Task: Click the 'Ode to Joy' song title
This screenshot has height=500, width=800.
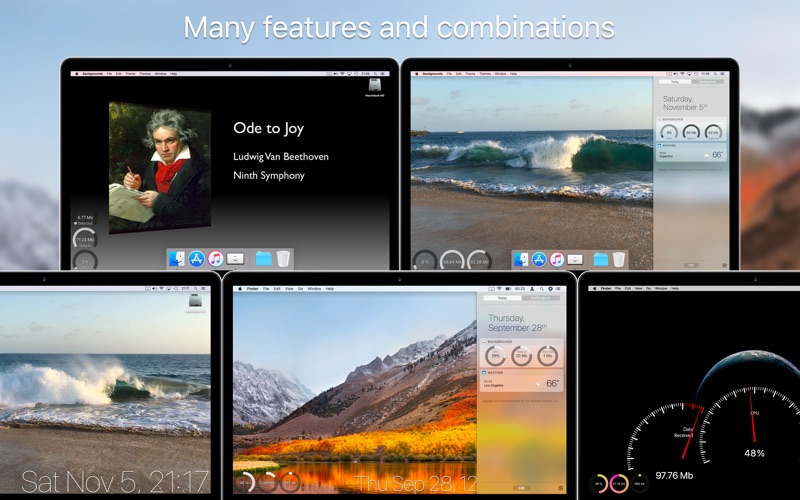Action: pos(268,129)
